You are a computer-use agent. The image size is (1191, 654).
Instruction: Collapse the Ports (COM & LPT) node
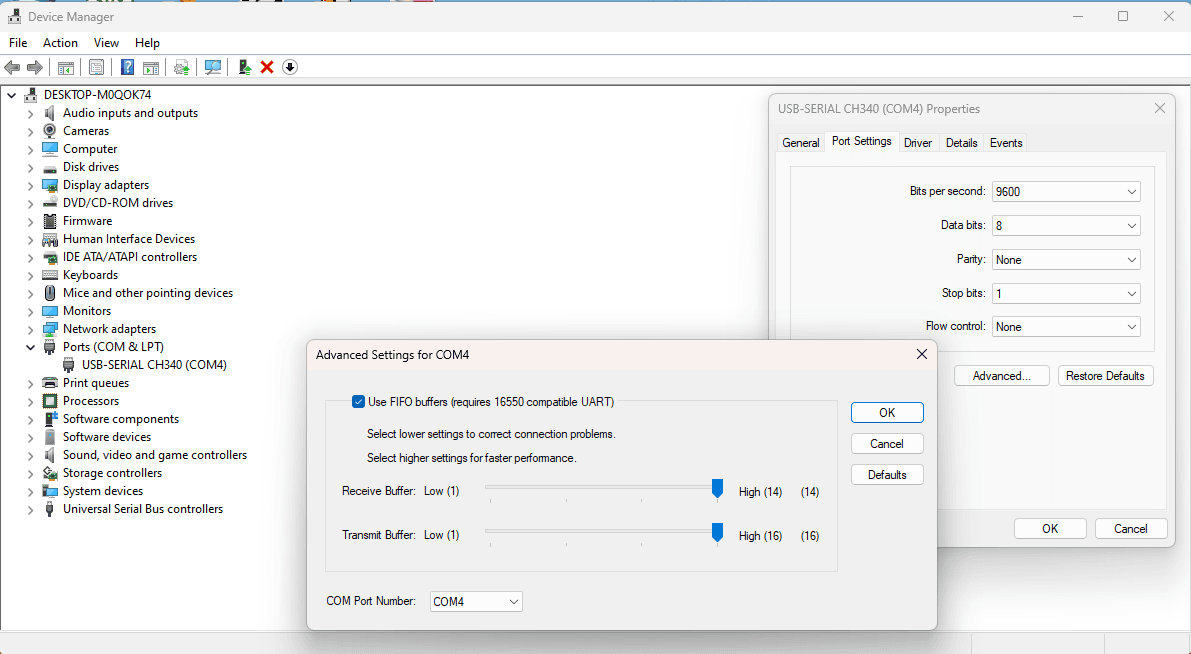tap(30, 347)
